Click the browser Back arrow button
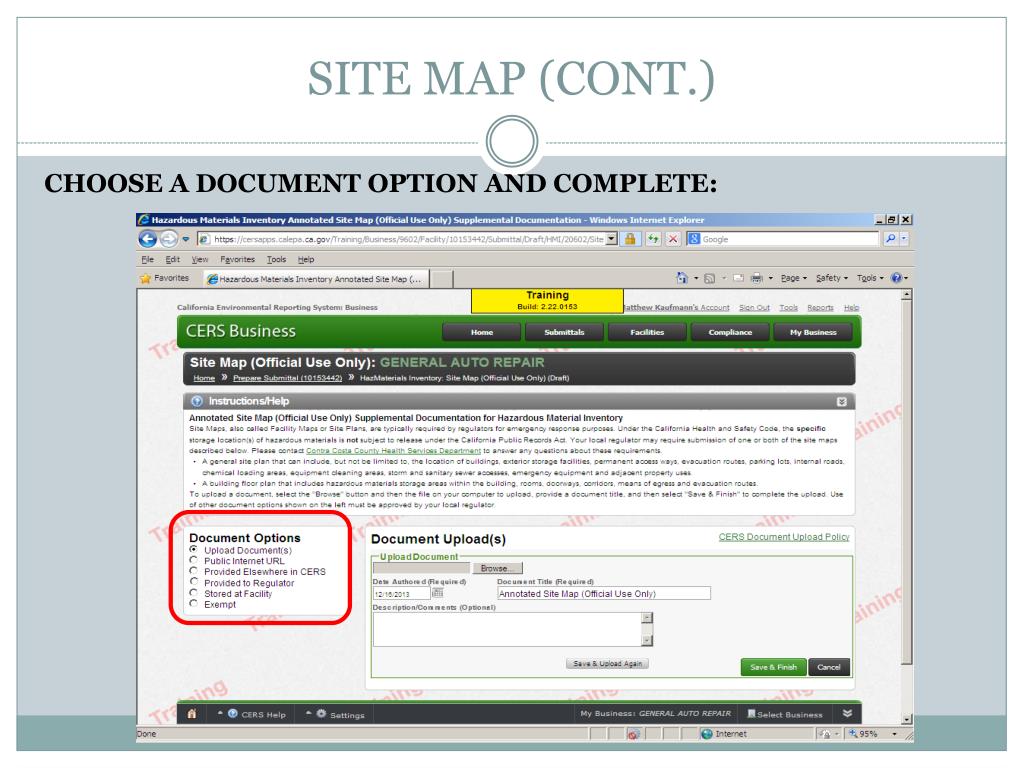 point(148,239)
